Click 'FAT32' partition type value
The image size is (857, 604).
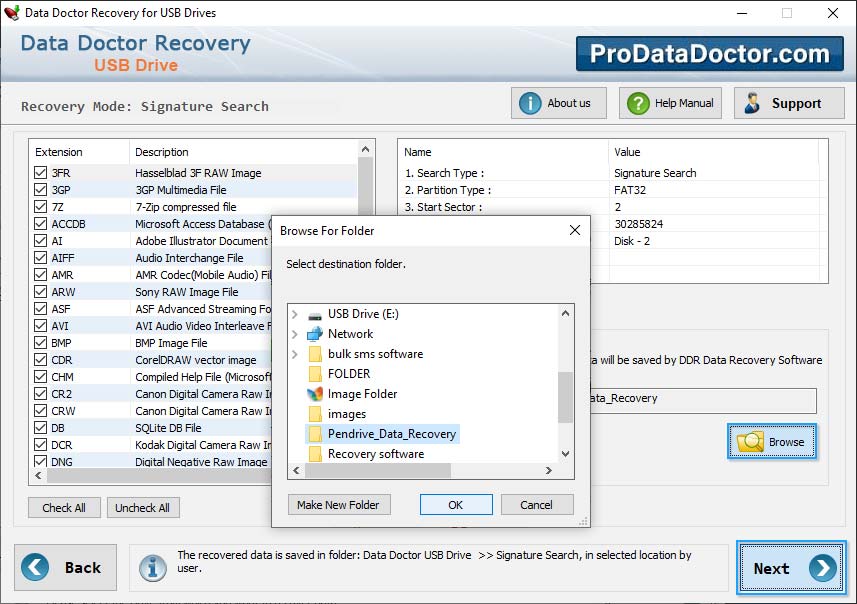pyautogui.click(x=630, y=190)
